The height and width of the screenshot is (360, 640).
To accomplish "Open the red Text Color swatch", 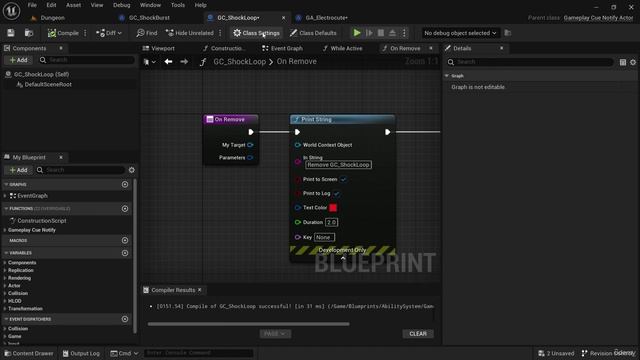I will click(333, 208).
